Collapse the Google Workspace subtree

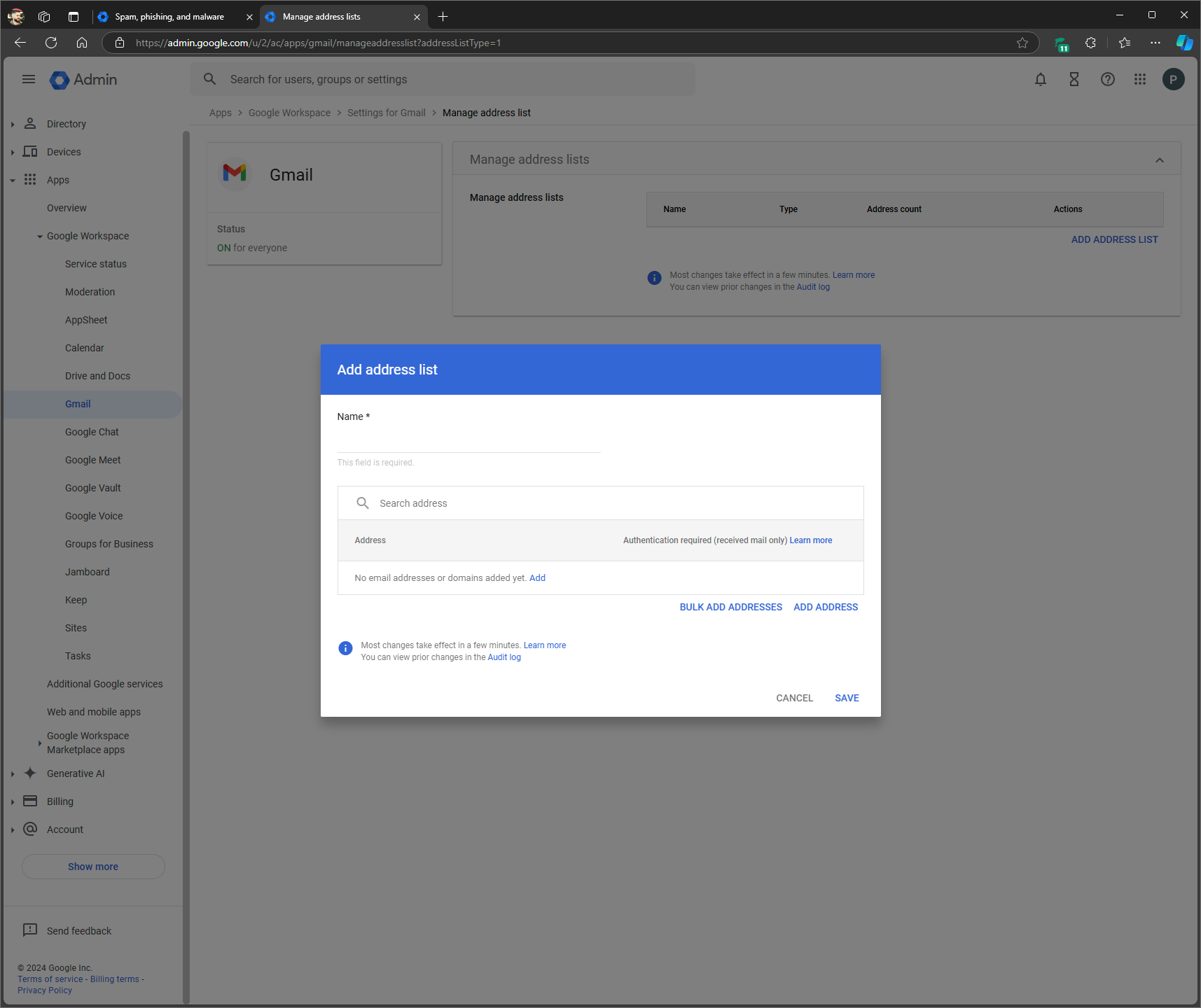click(40, 236)
